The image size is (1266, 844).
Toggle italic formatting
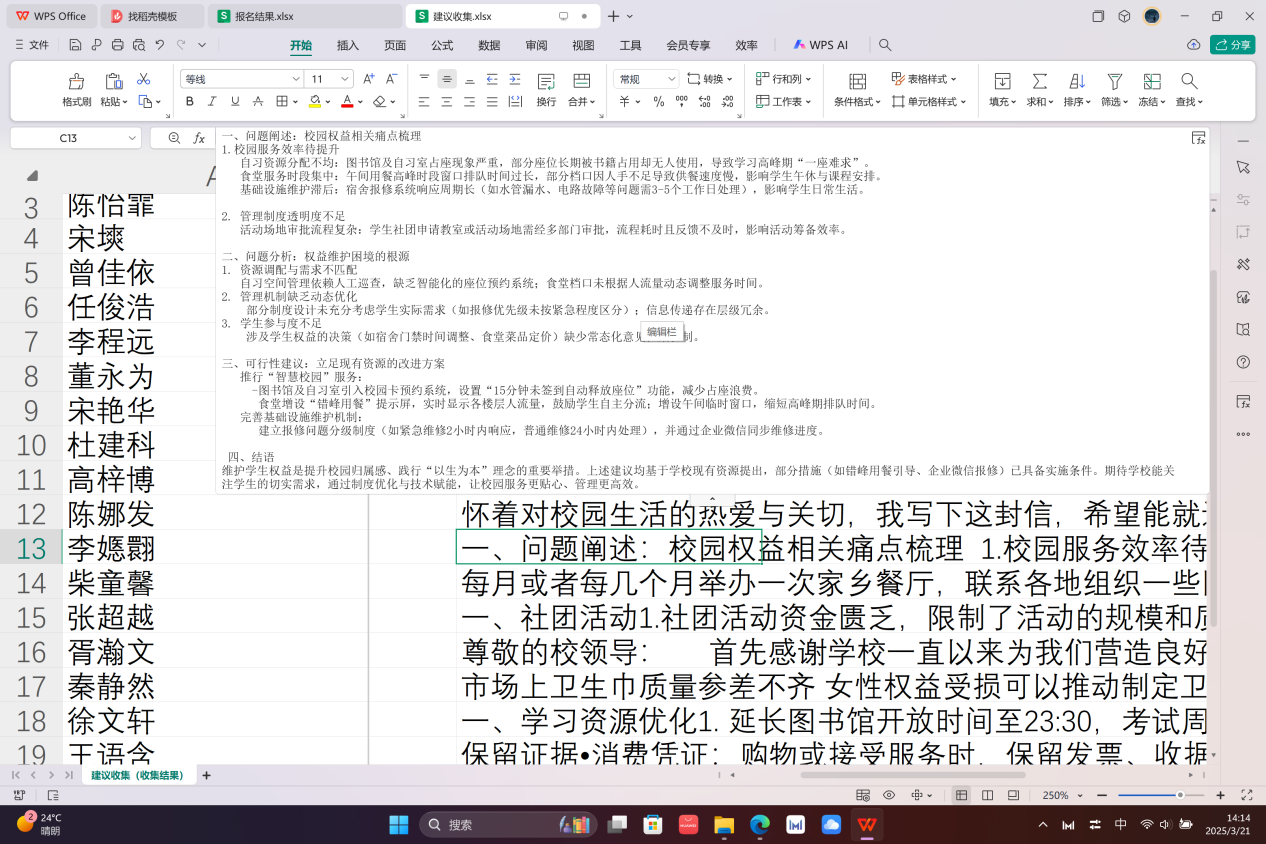(x=212, y=101)
